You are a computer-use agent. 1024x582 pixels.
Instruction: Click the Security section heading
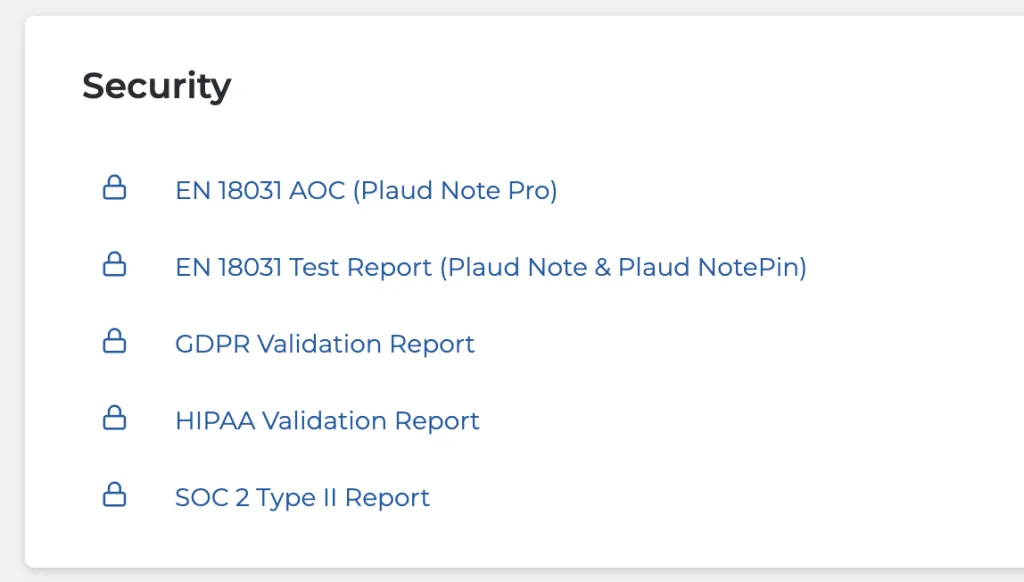(156, 86)
